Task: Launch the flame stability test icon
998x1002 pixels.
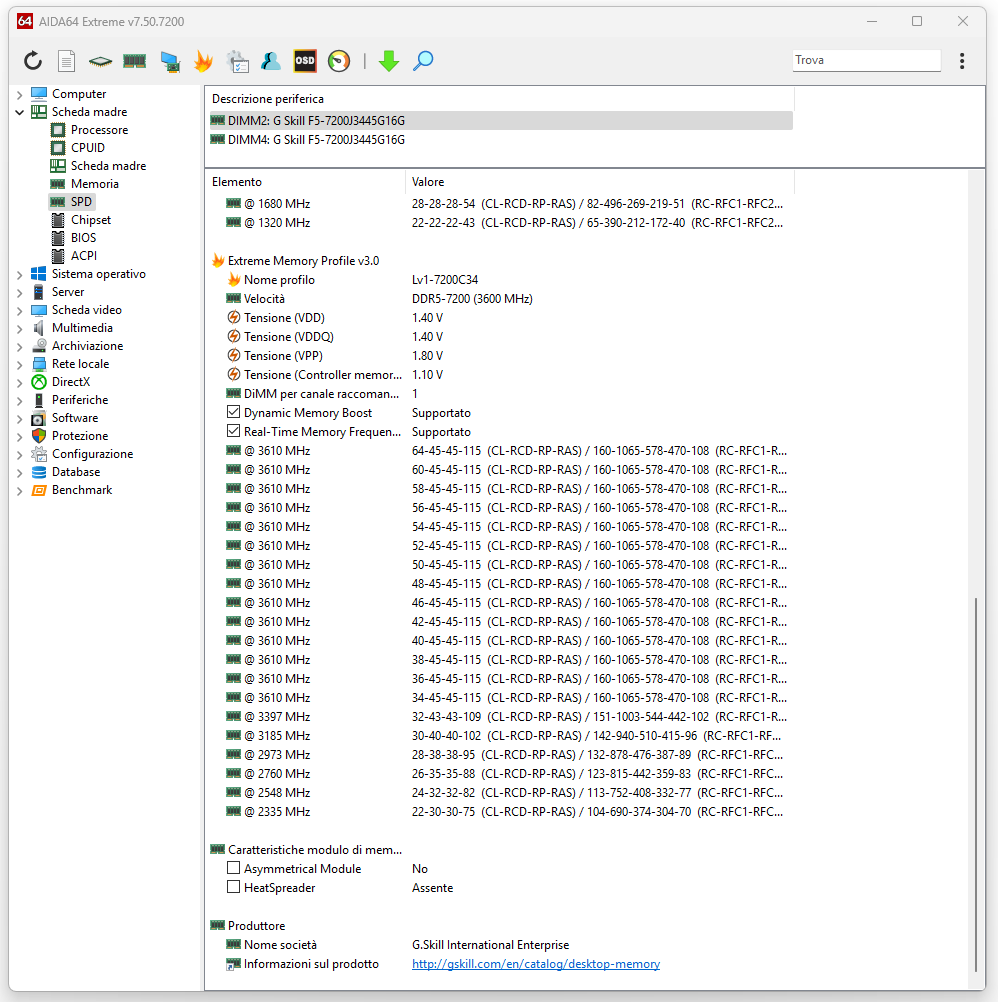Action: pyautogui.click(x=203, y=61)
